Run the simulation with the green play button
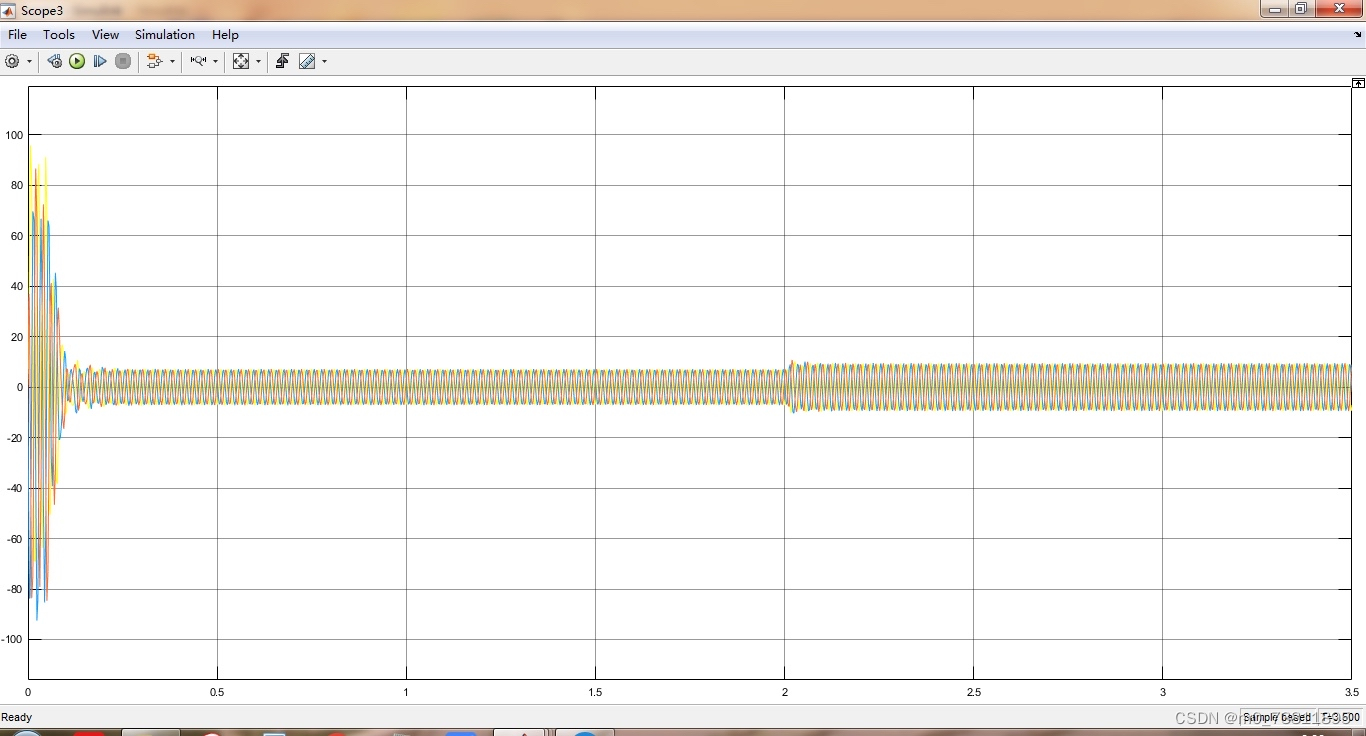The height and width of the screenshot is (736, 1366). (77, 61)
